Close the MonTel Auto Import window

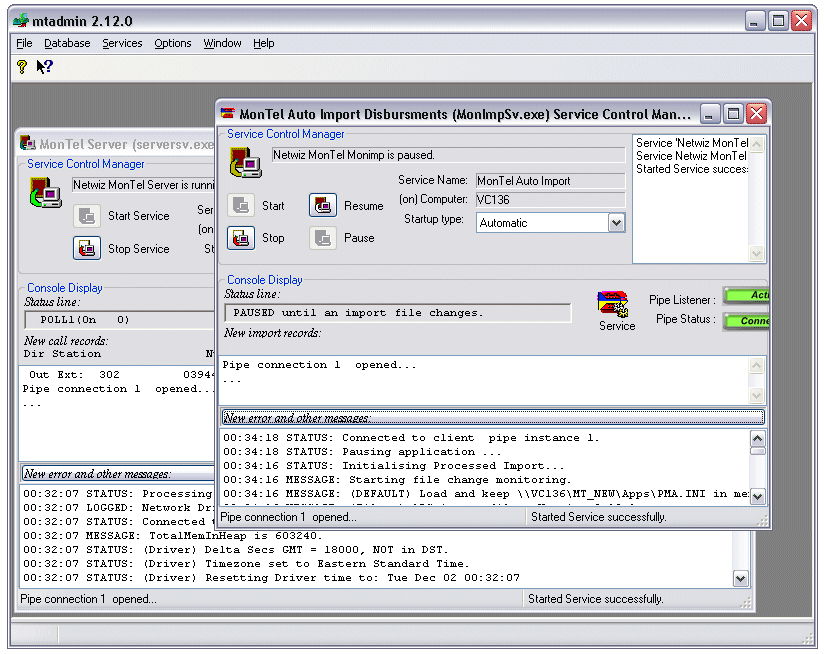(x=757, y=113)
